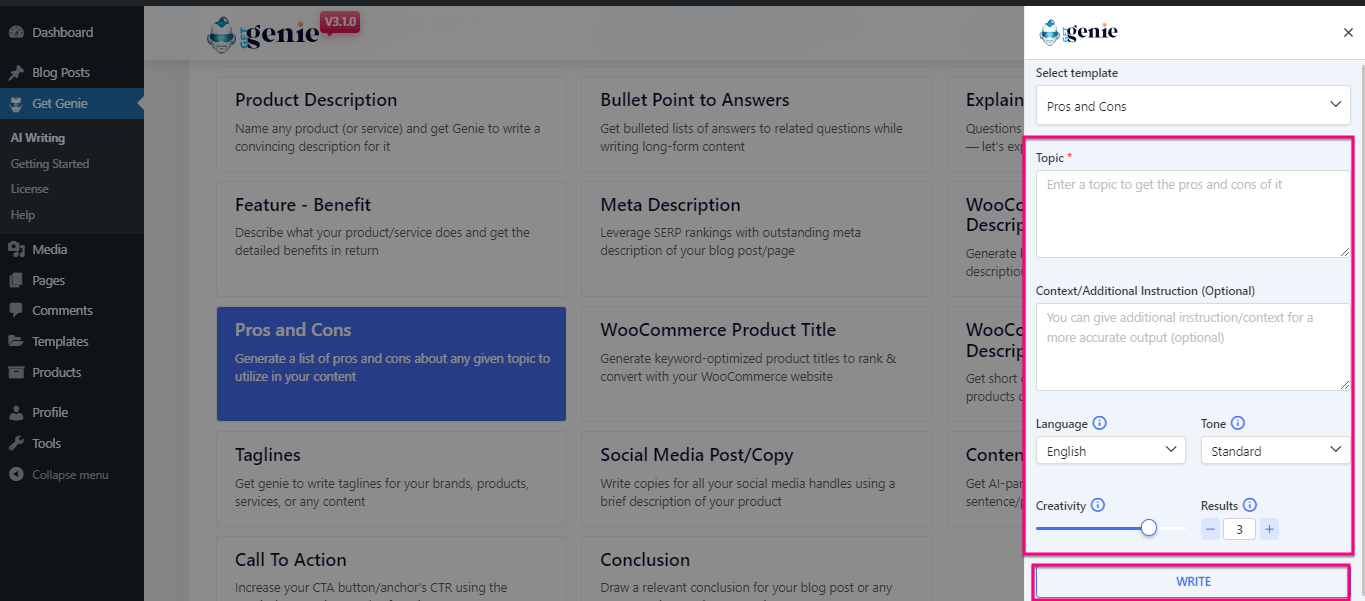
Task: Select the WooCommerce Product Title template
Action: click(756, 364)
